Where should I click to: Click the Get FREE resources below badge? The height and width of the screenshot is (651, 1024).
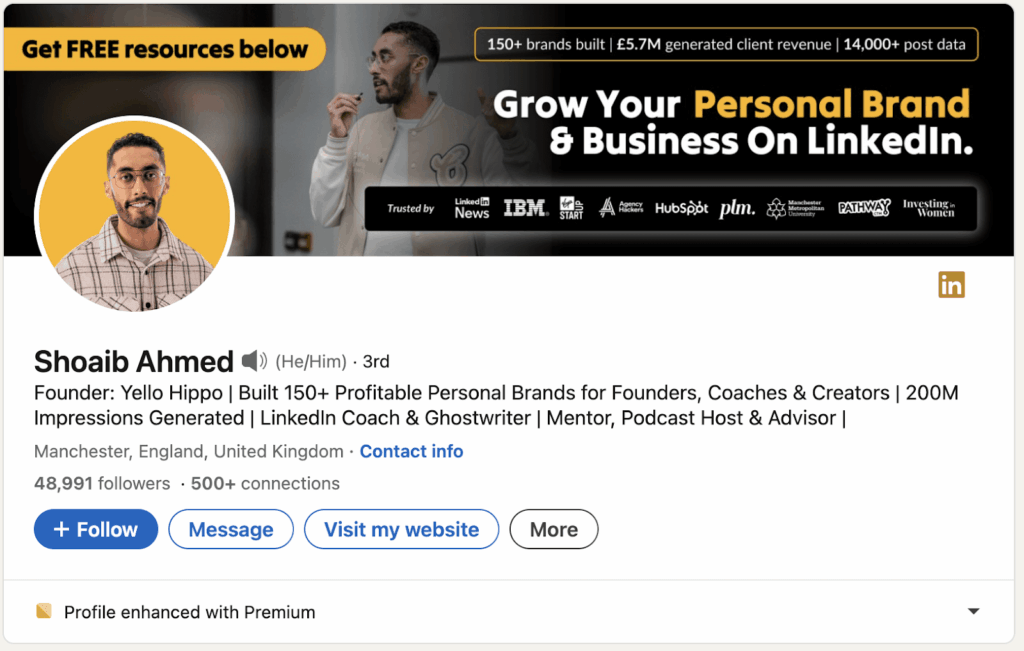coord(164,49)
